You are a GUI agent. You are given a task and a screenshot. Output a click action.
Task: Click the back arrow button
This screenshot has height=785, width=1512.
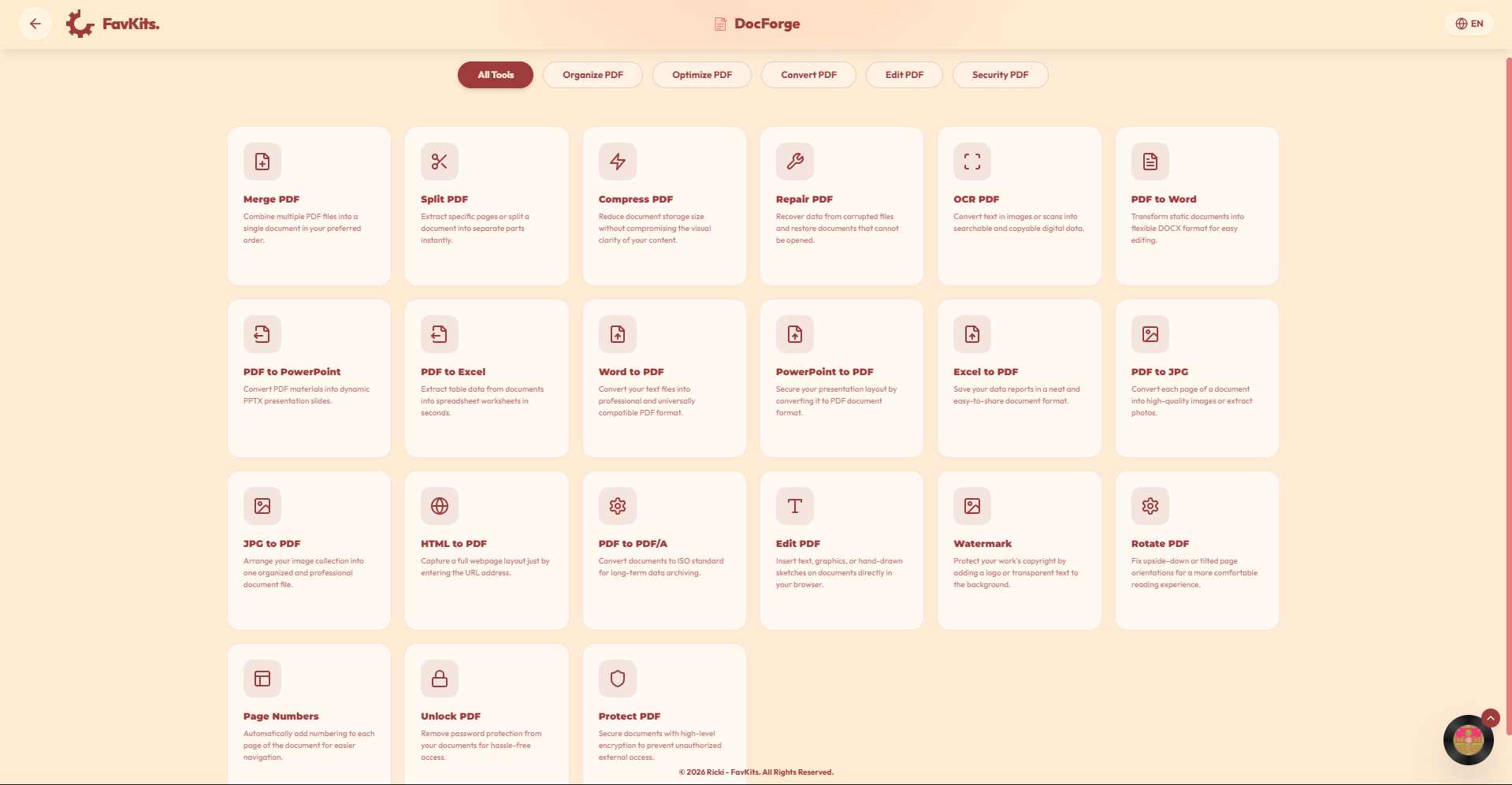(x=35, y=24)
